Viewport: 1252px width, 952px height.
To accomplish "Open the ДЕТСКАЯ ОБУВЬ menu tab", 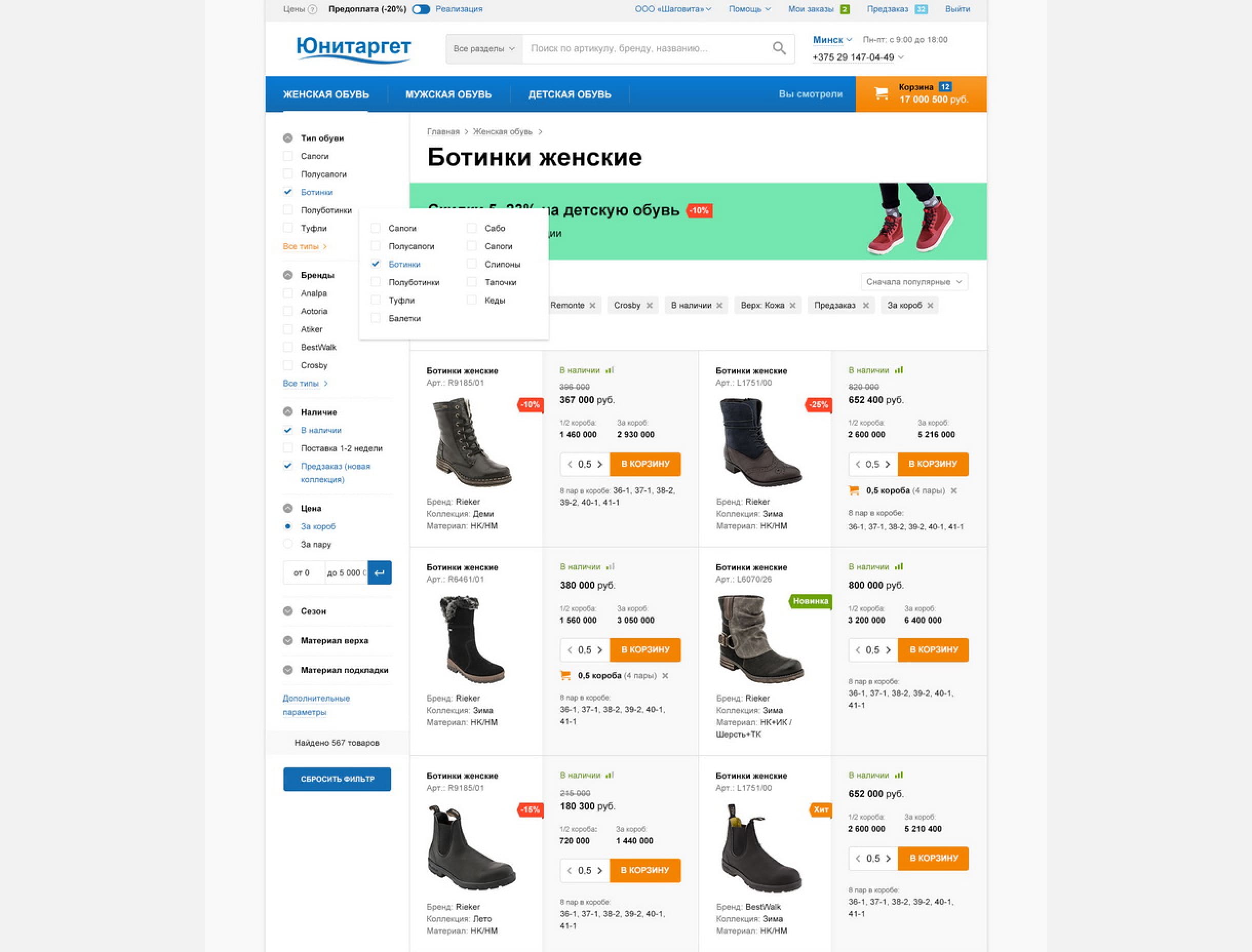I will (570, 94).
